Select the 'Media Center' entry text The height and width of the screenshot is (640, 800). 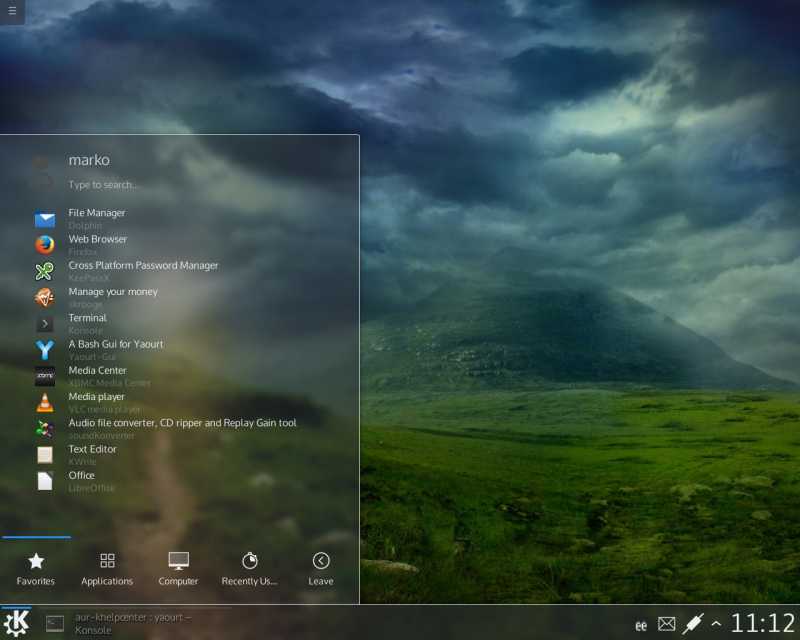pos(97,370)
